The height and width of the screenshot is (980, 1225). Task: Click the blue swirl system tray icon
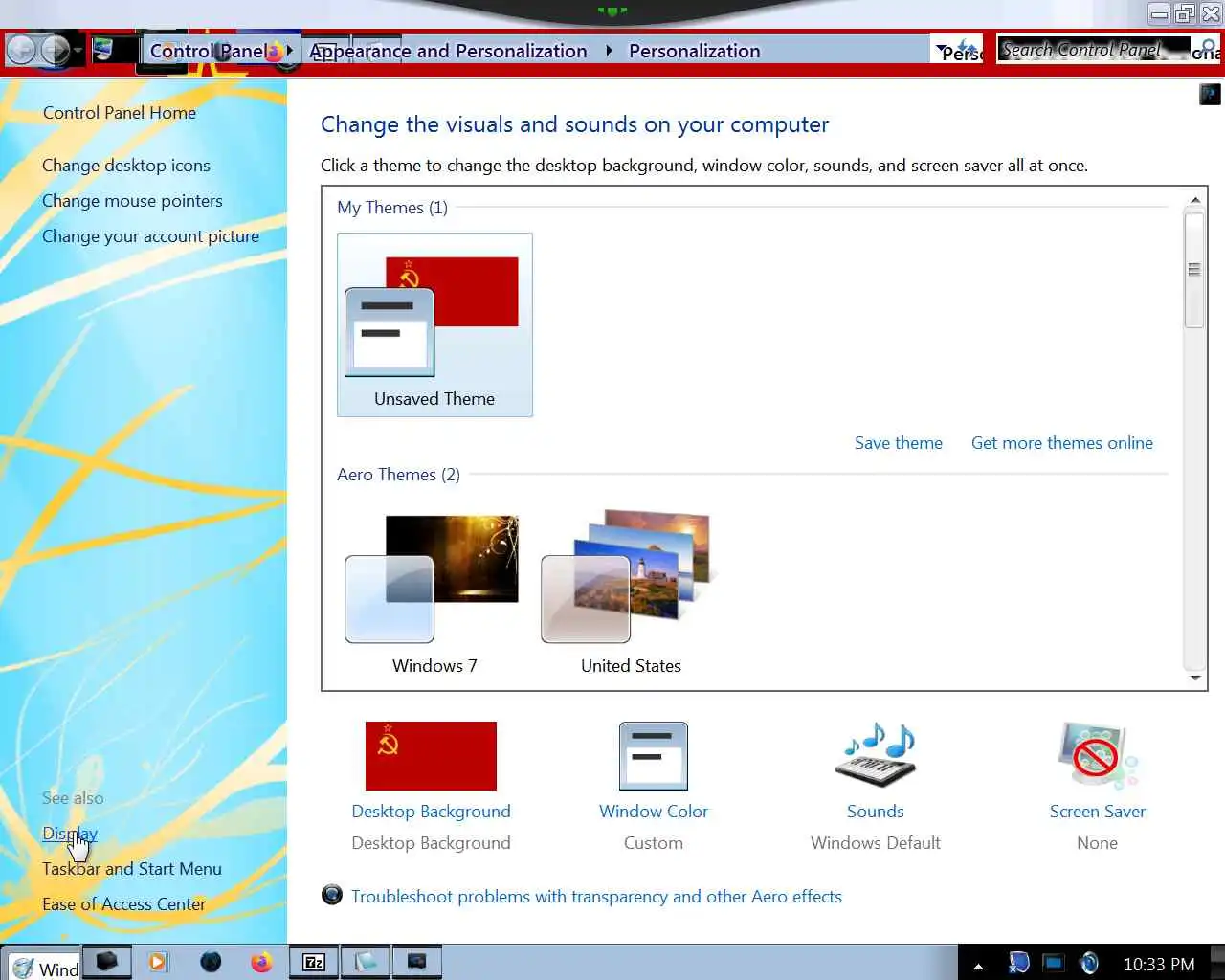pyautogui.click(x=1089, y=963)
